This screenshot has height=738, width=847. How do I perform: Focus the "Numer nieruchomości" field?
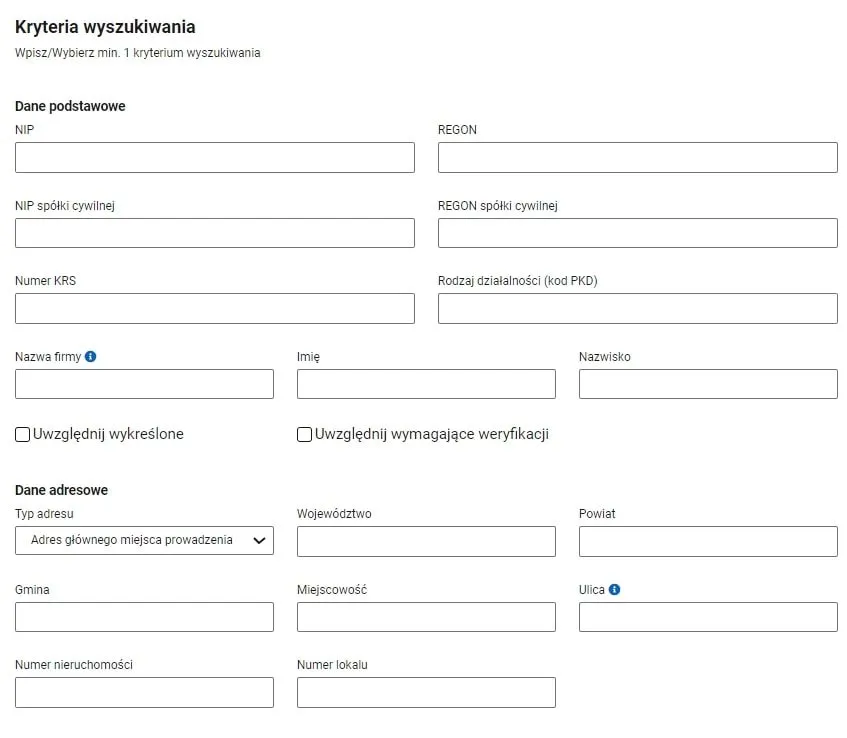coord(144,691)
